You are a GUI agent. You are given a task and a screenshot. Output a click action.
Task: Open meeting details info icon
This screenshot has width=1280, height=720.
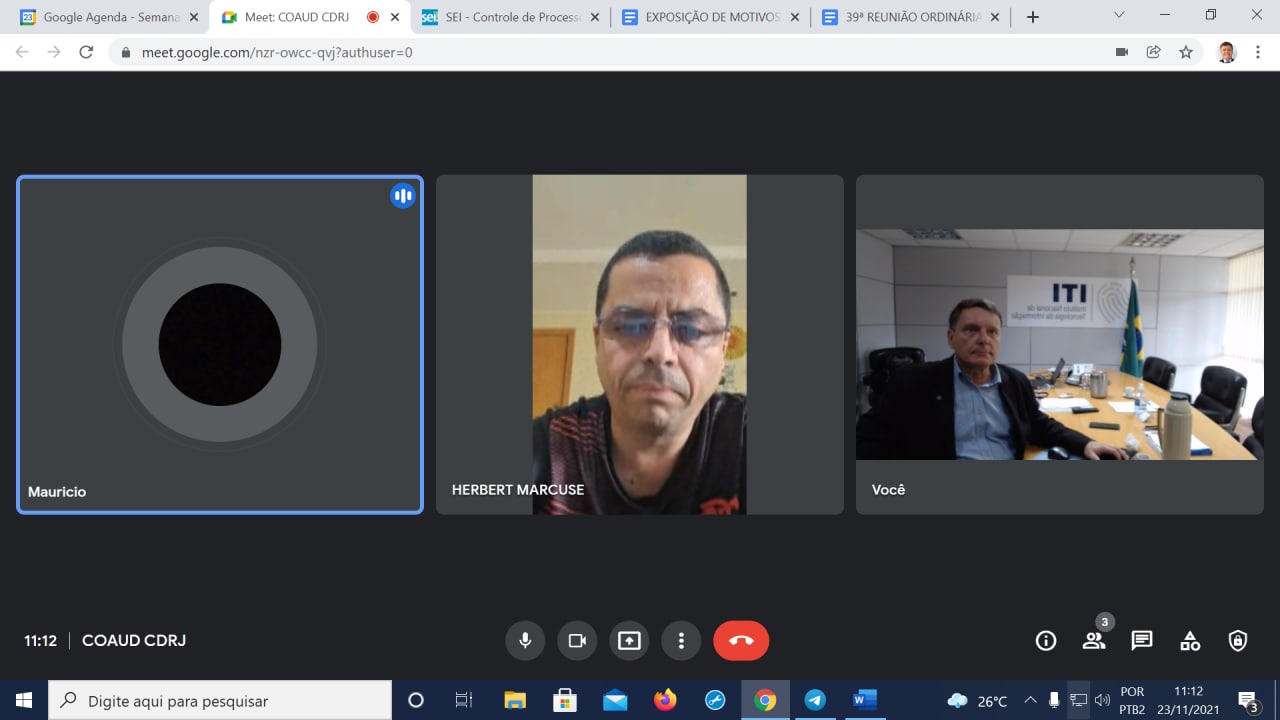1046,641
